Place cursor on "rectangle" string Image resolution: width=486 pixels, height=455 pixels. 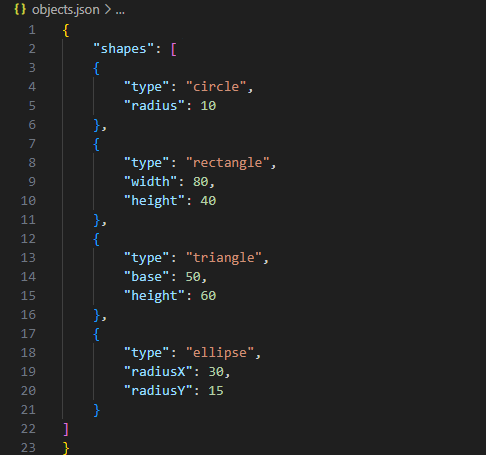click(228, 163)
